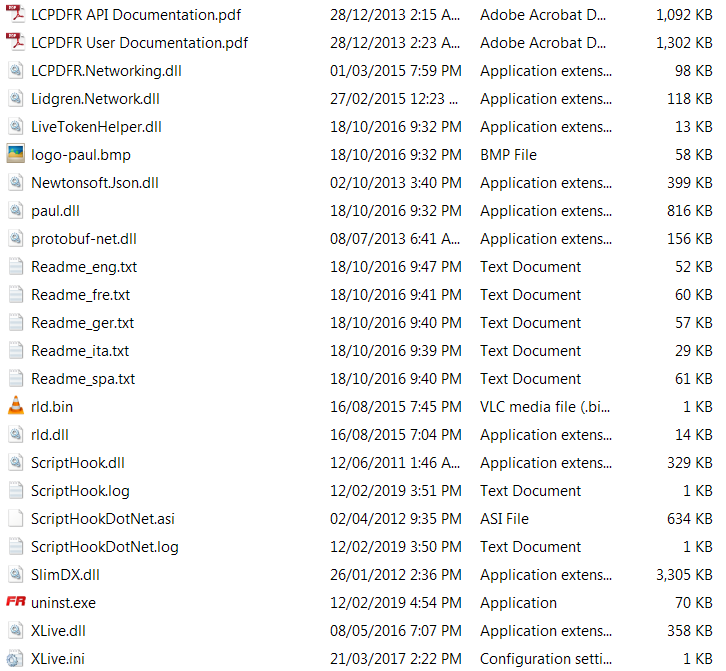726x671 pixels.
Task: Select the file name XLive.dll
Action: point(58,631)
